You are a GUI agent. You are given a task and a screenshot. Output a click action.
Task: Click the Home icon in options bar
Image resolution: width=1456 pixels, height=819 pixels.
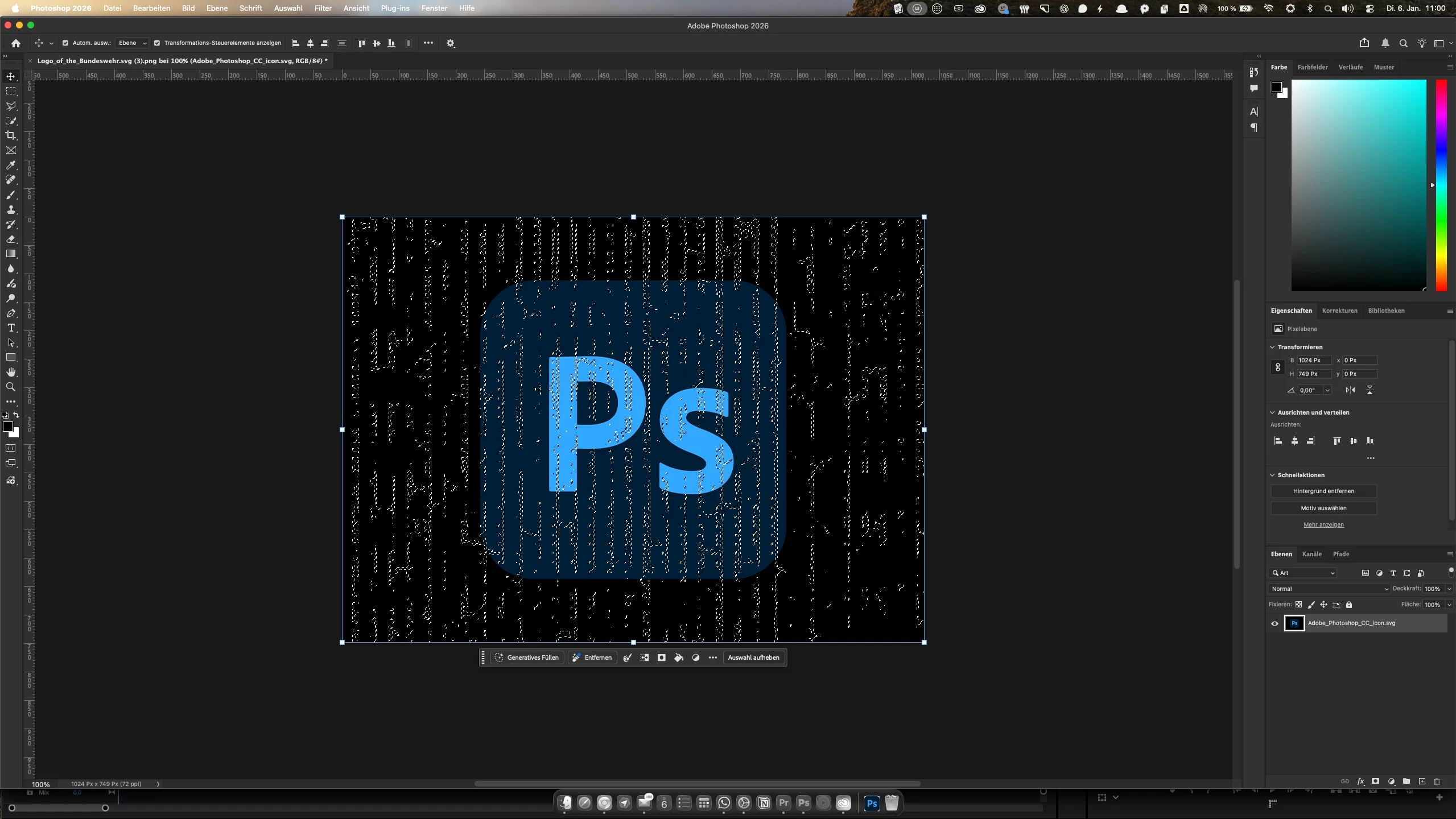tap(16, 43)
